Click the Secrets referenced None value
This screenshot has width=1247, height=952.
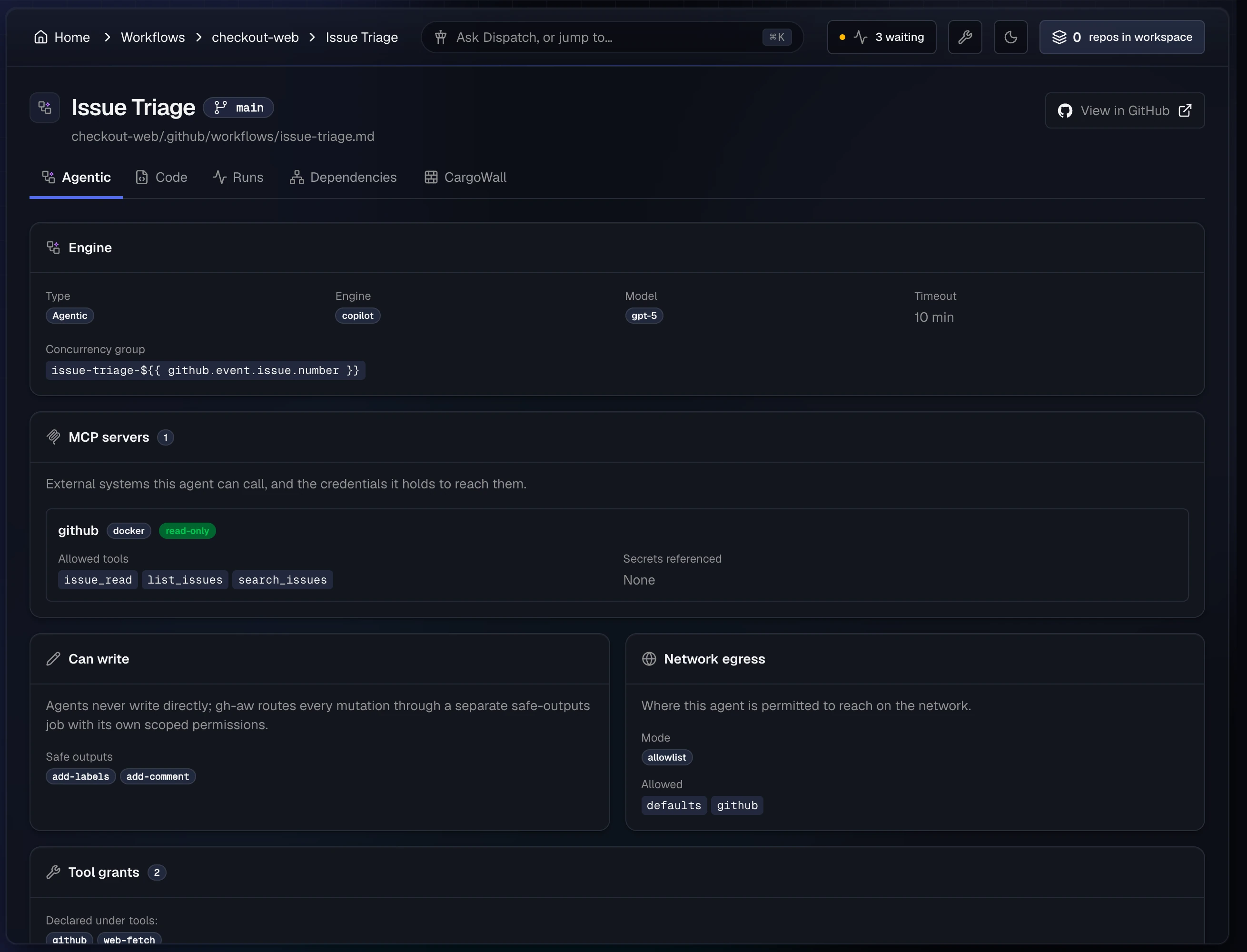coord(639,580)
